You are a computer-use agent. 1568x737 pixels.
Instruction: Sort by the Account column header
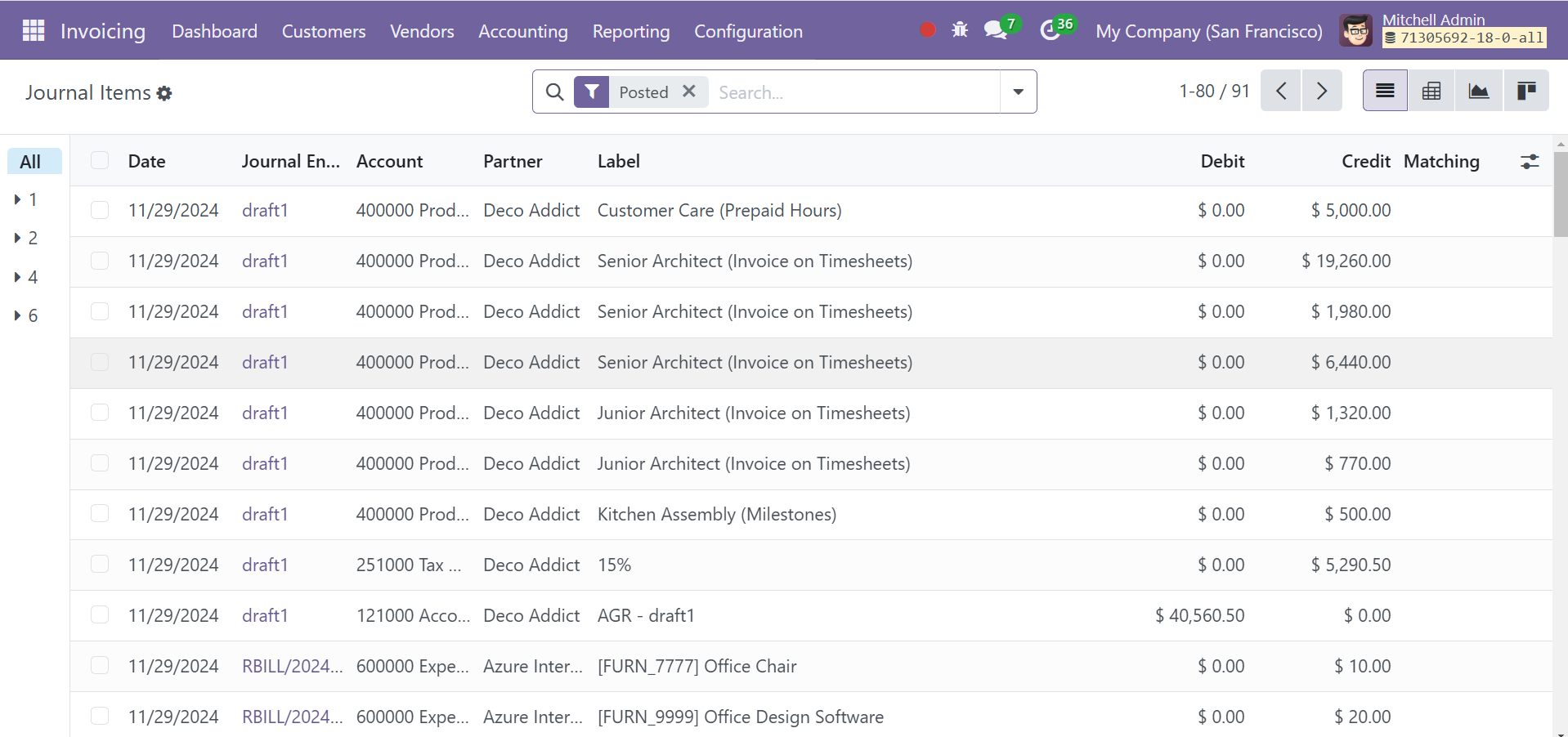pyautogui.click(x=389, y=161)
